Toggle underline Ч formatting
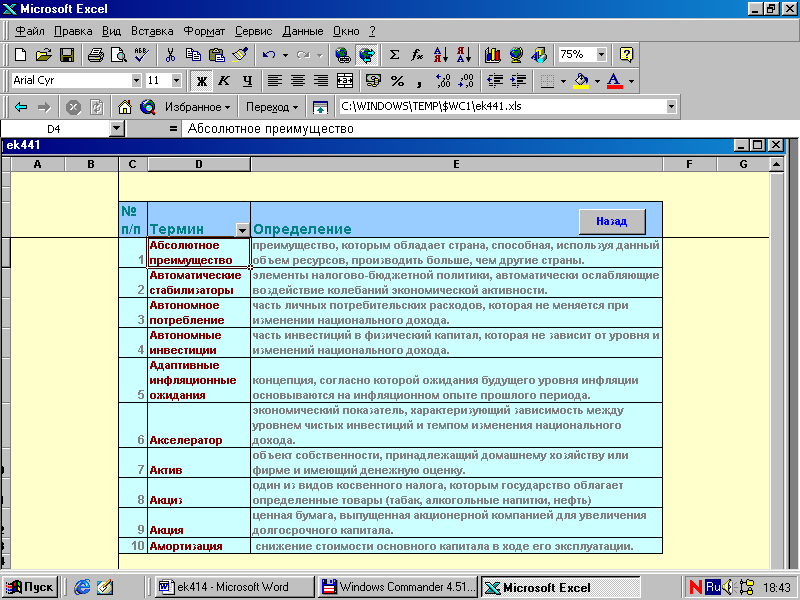Image resolution: width=800 pixels, height=600 pixels. tap(247, 81)
